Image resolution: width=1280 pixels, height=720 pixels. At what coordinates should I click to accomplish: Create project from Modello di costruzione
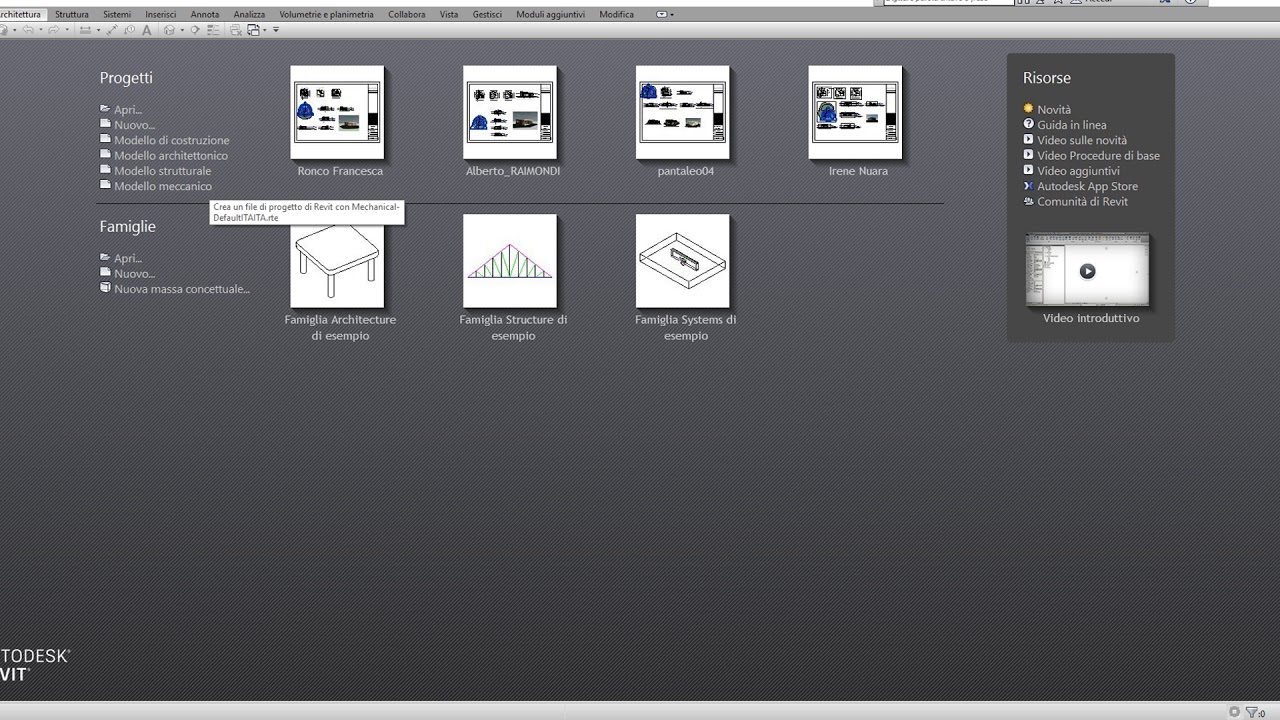(x=165, y=140)
